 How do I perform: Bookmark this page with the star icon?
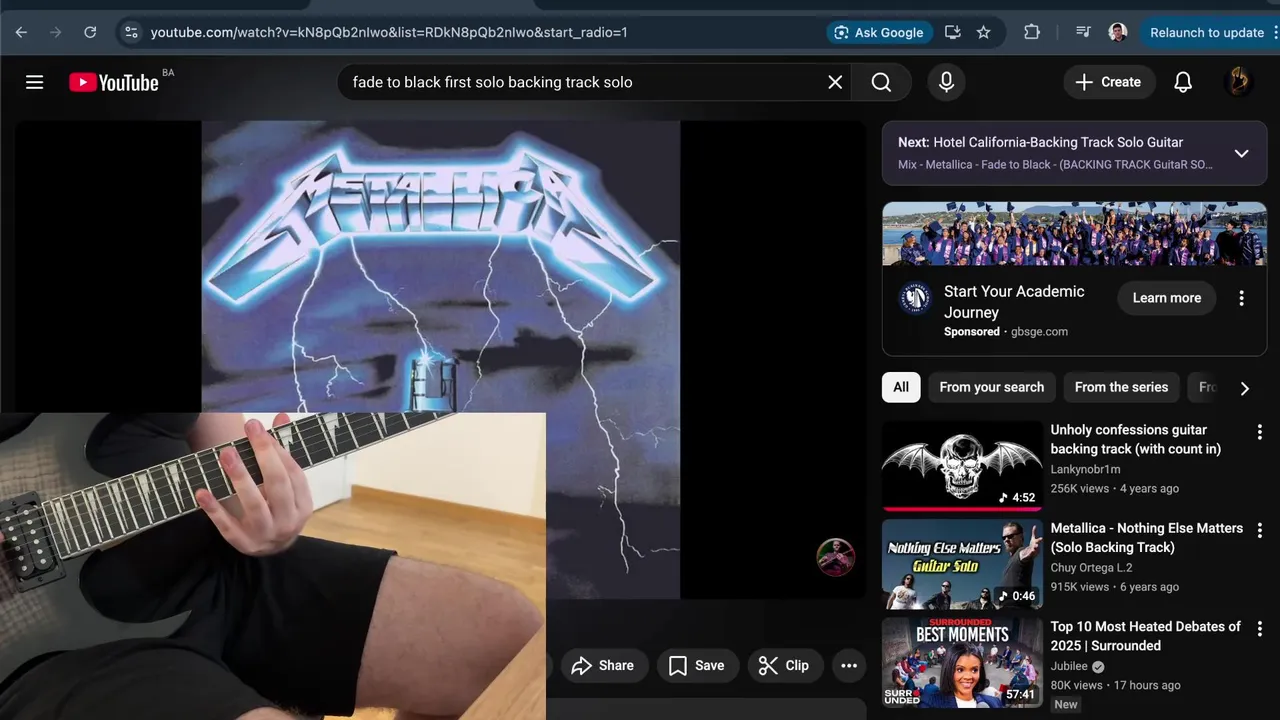tap(983, 32)
